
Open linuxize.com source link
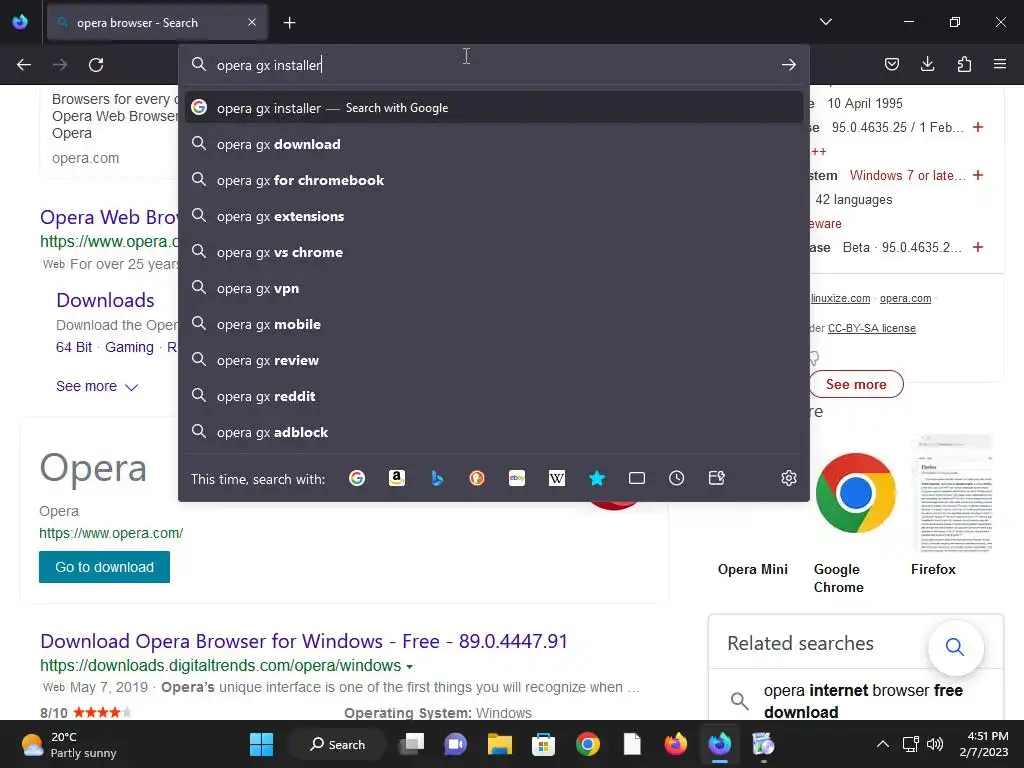point(840,298)
